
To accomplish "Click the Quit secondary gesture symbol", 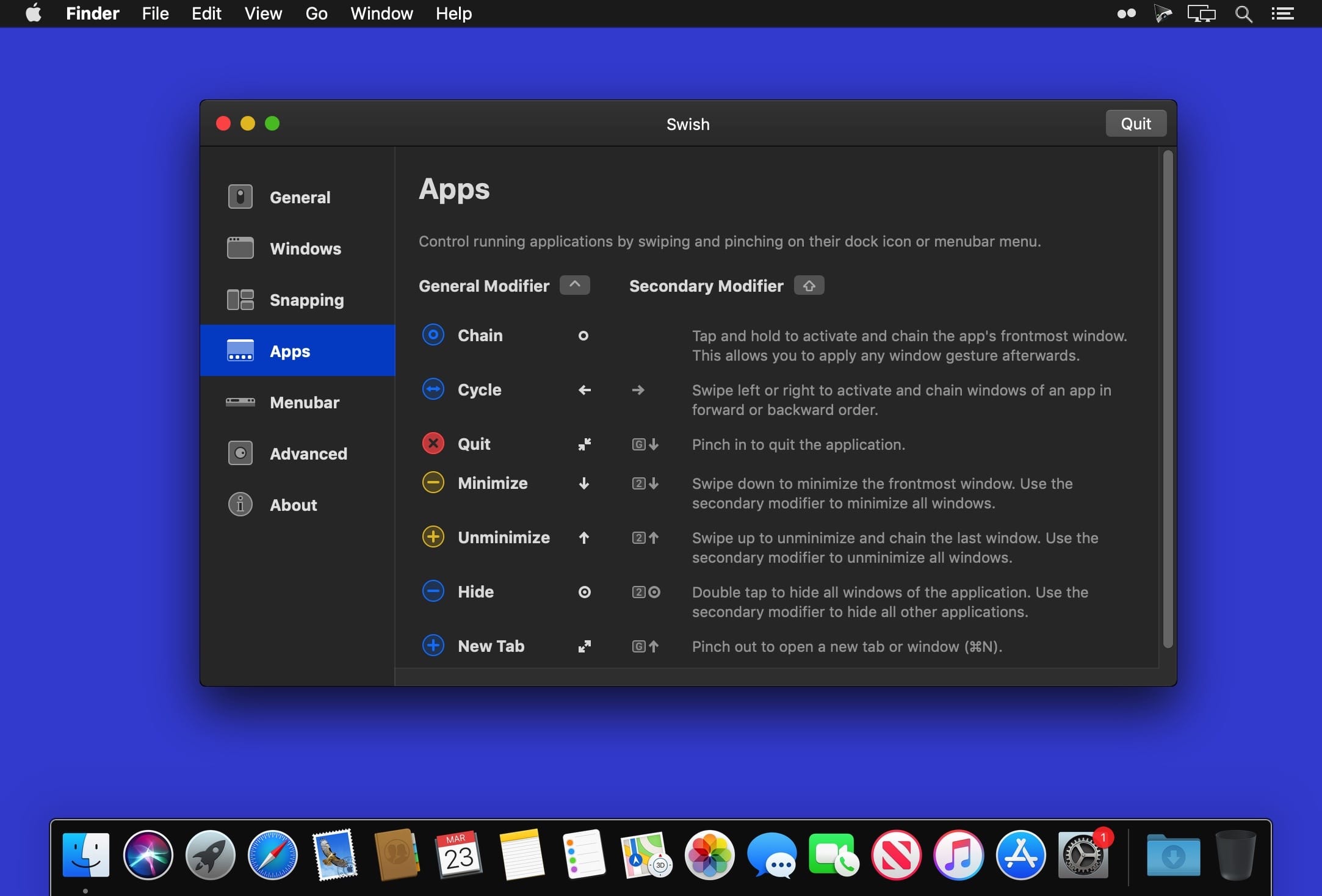I will [645, 444].
